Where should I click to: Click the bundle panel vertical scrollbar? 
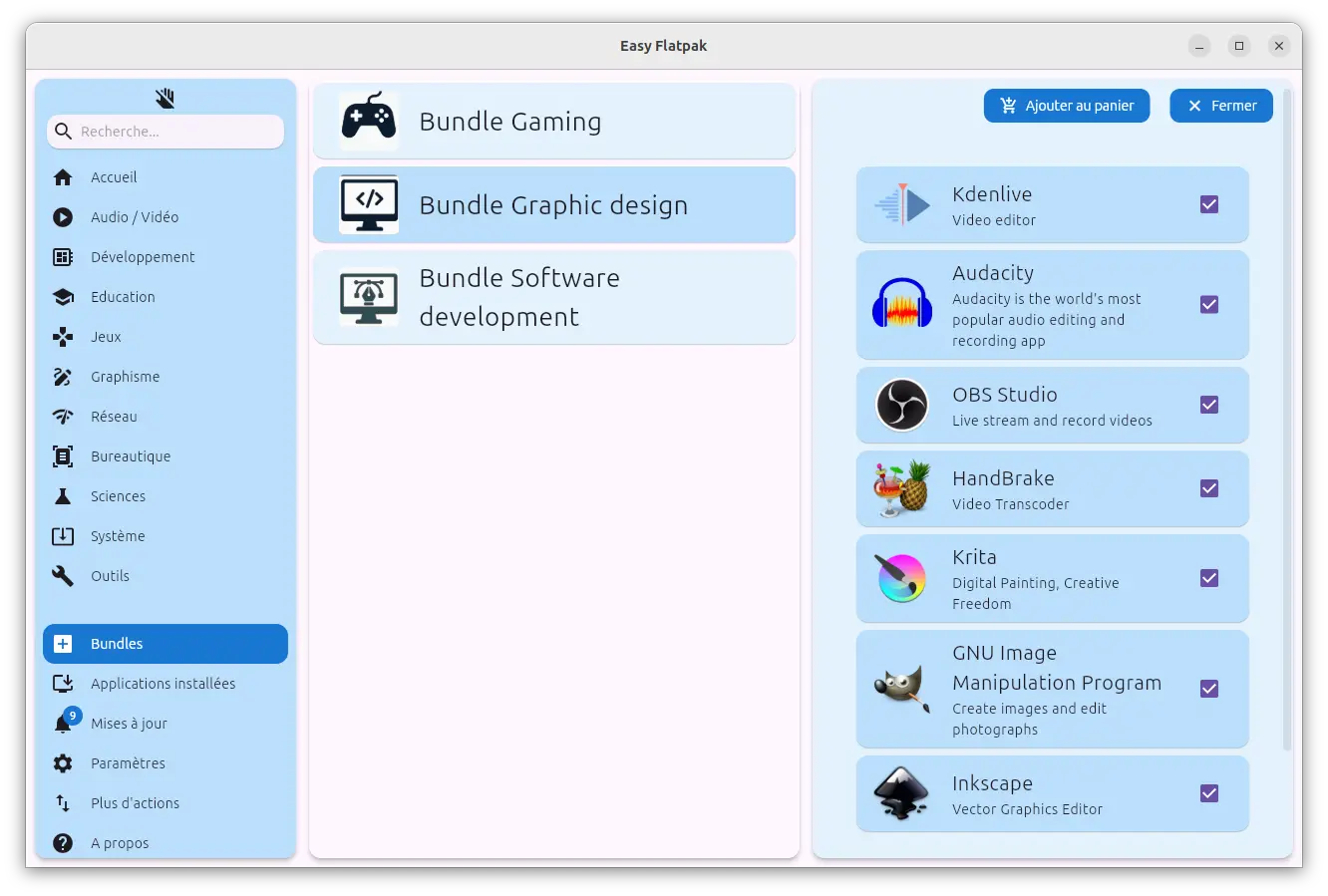(1286, 419)
